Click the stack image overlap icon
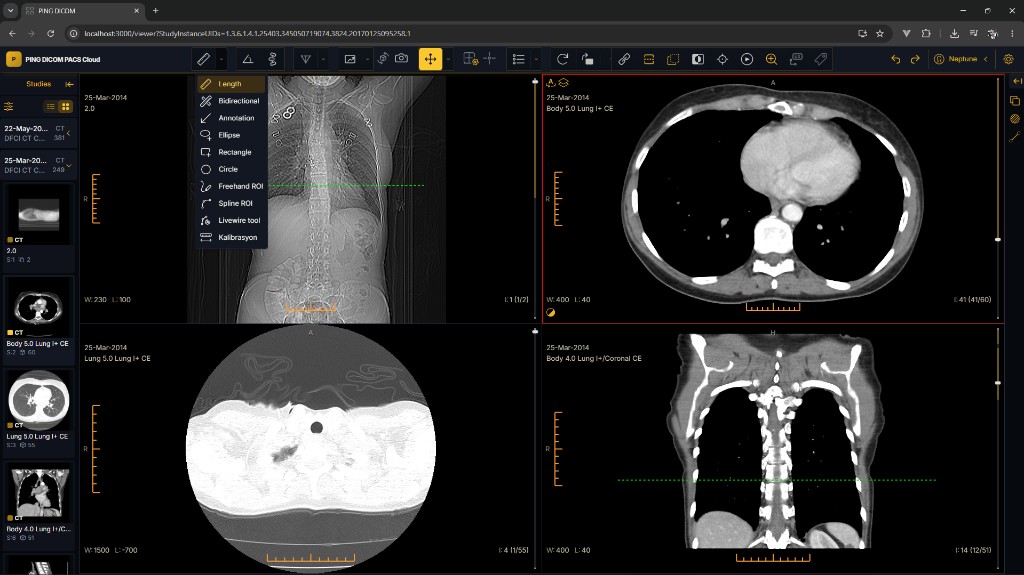 [673, 59]
